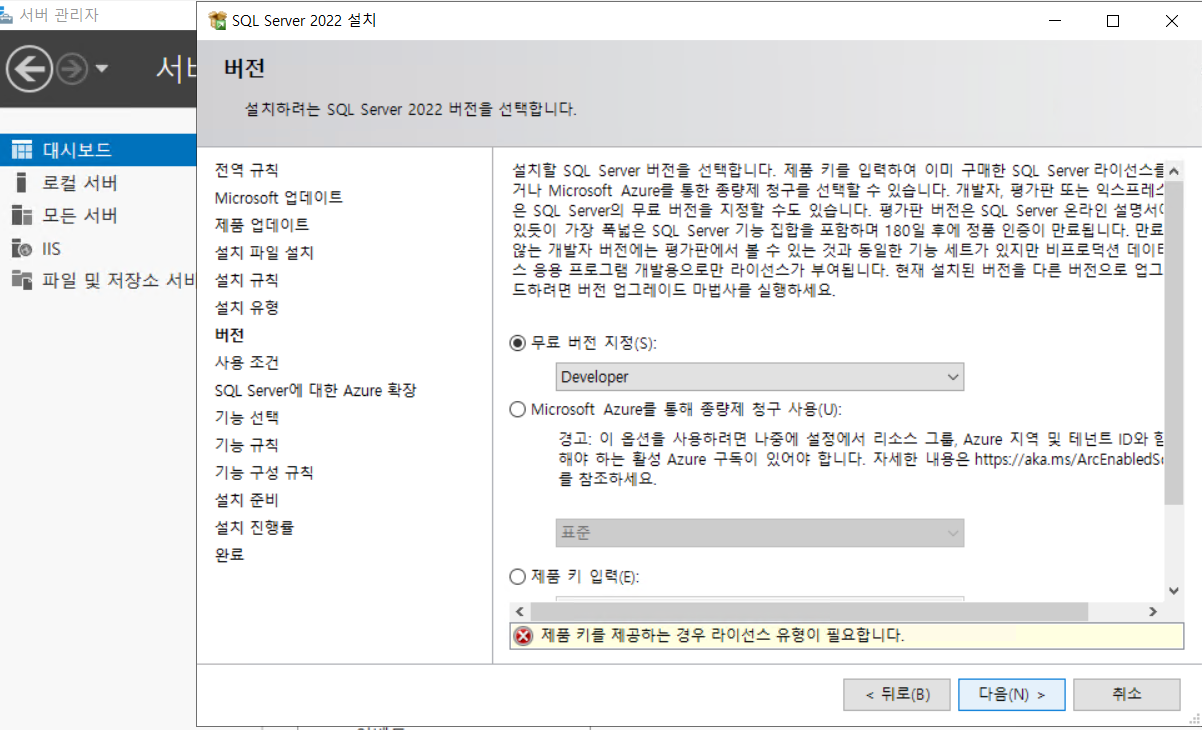The image size is (1202, 730).
Task: Click the Microsoft 업데이트 step
Action: 279,197
